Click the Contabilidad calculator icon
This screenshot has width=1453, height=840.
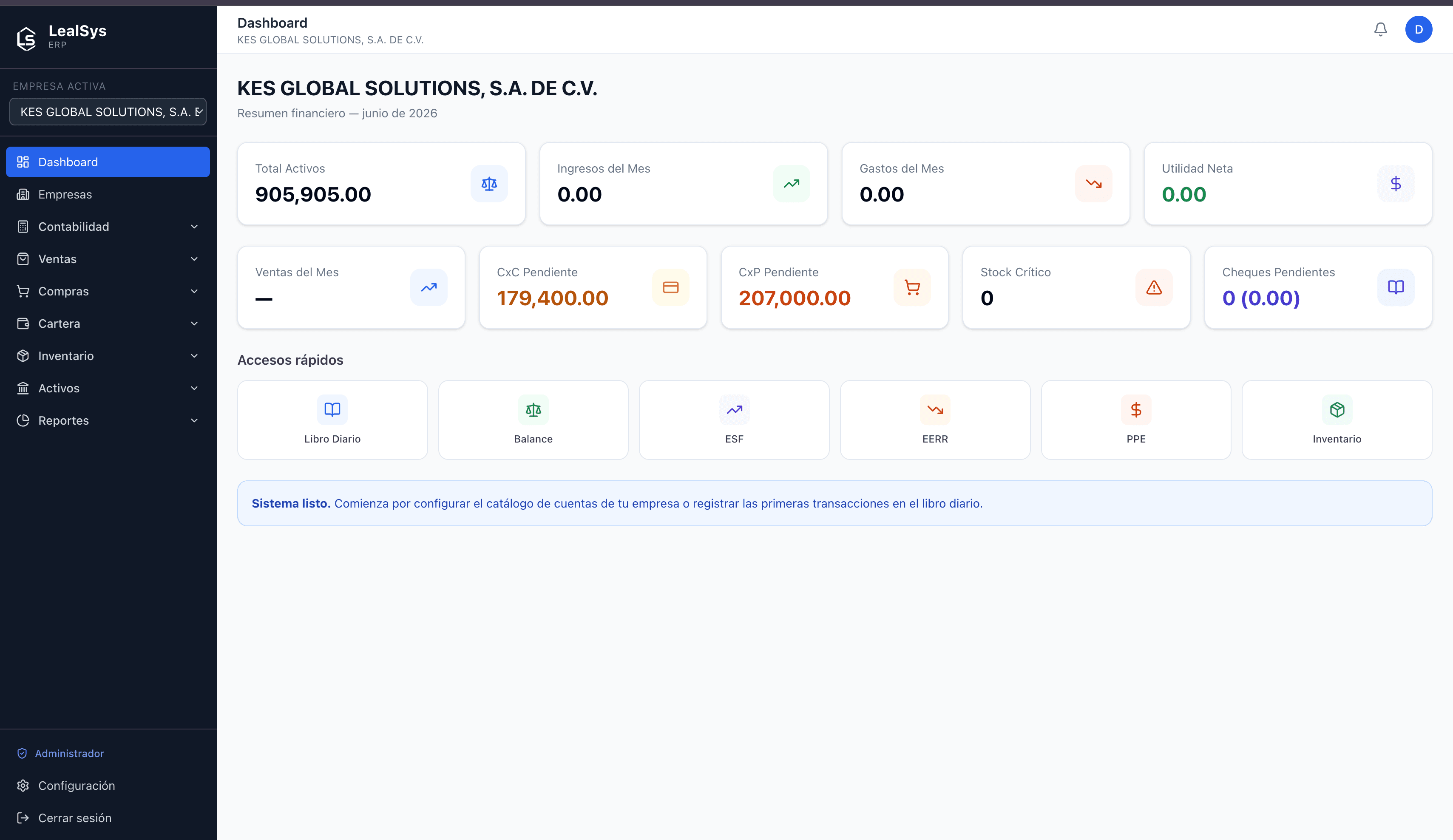[x=23, y=227]
